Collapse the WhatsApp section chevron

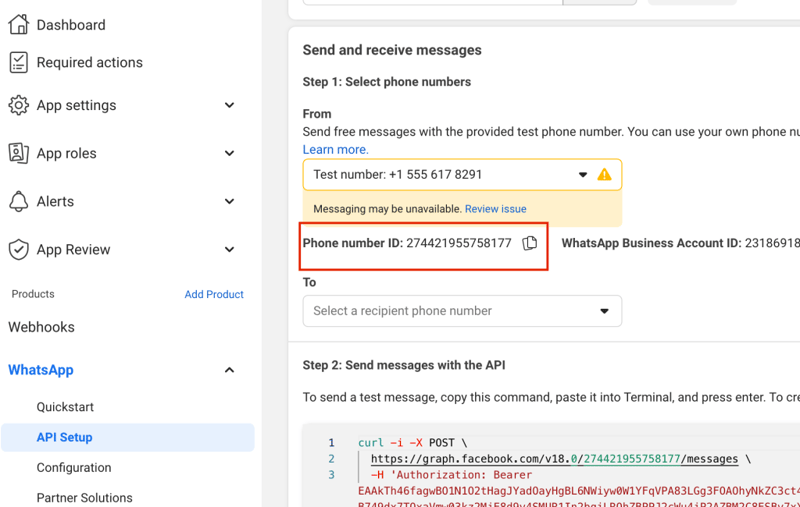pyautogui.click(x=229, y=370)
